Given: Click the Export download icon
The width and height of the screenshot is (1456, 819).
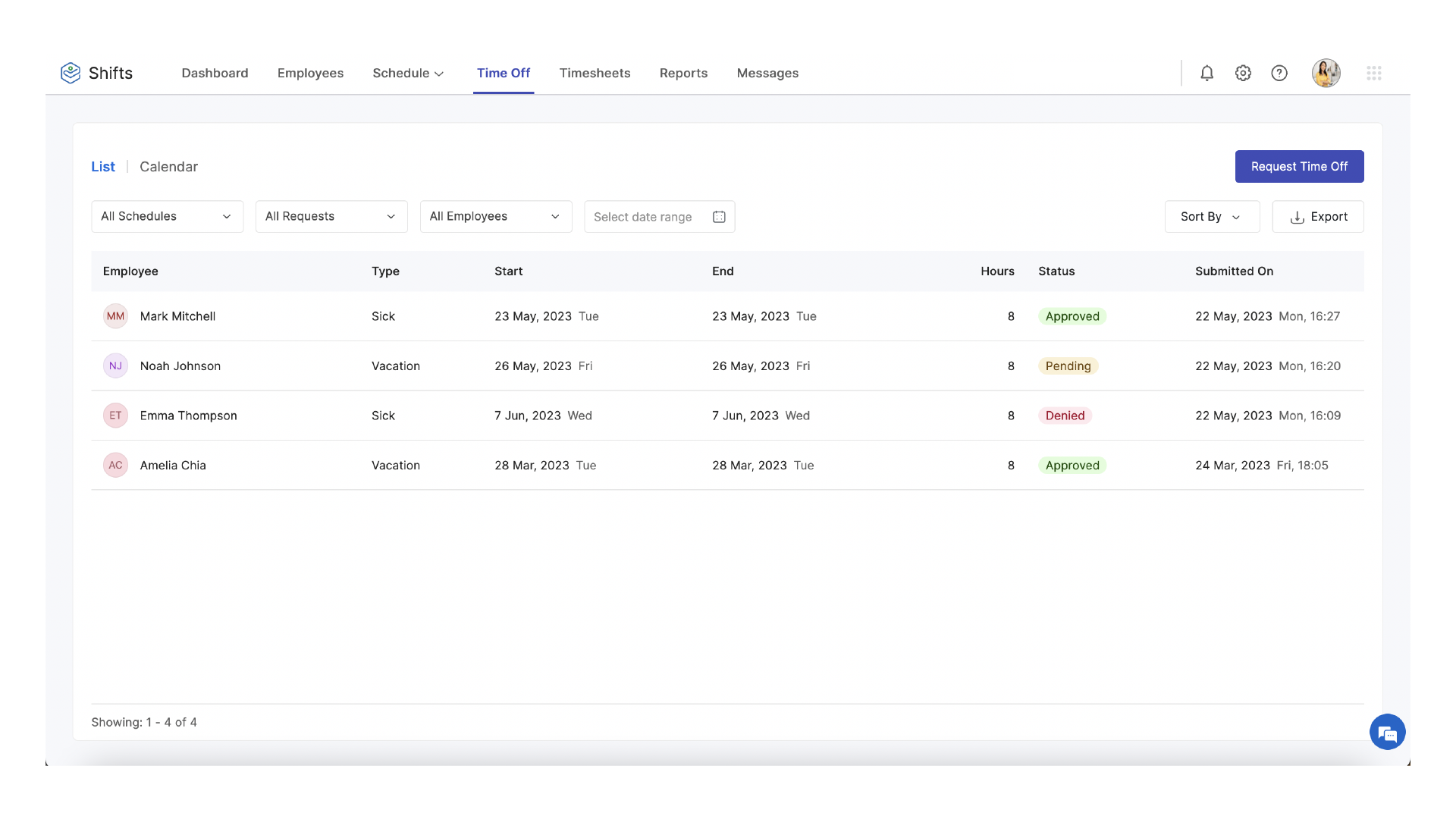Looking at the screenshot, I should (x=1297, y=217).
